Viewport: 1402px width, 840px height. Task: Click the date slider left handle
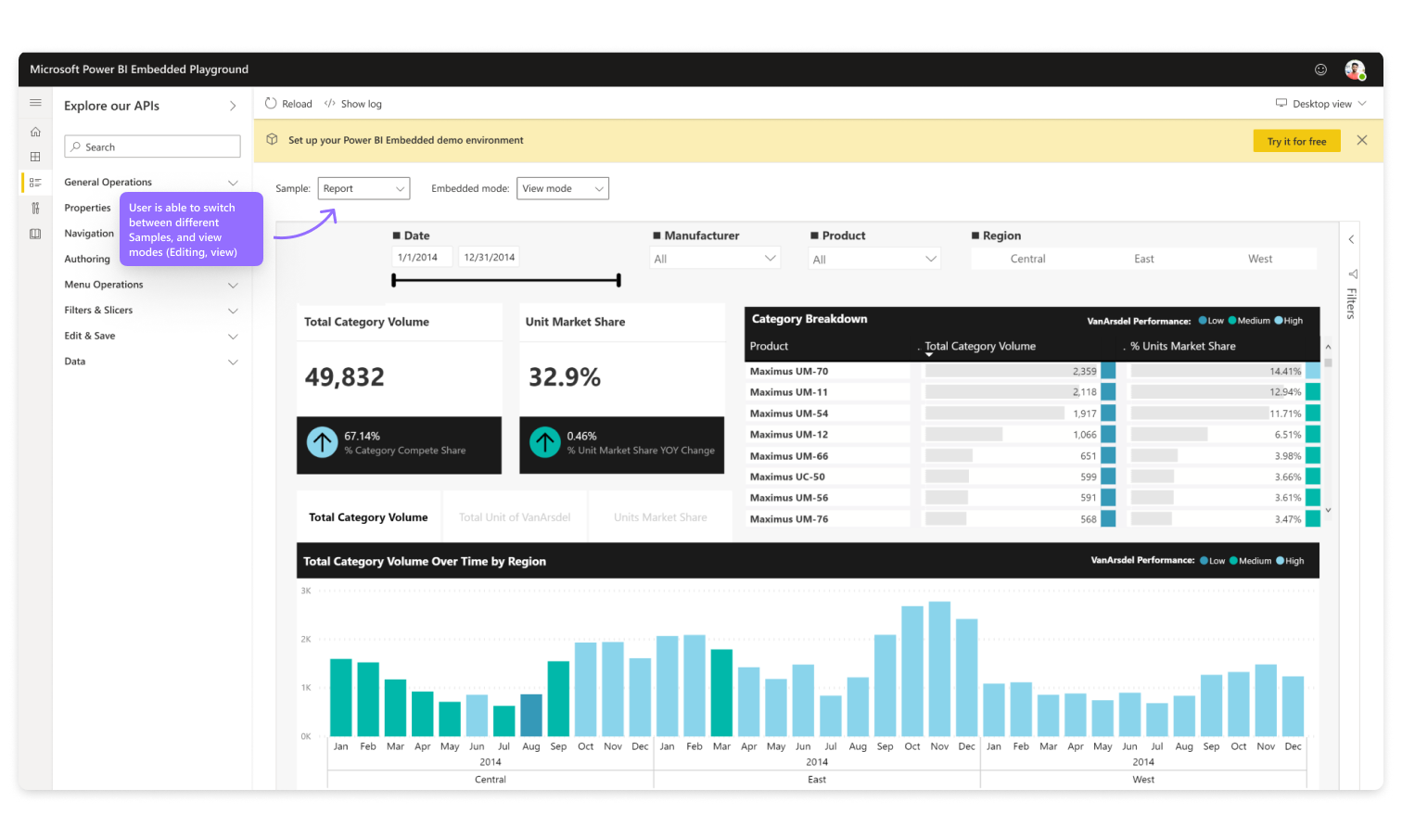point(394,280)
